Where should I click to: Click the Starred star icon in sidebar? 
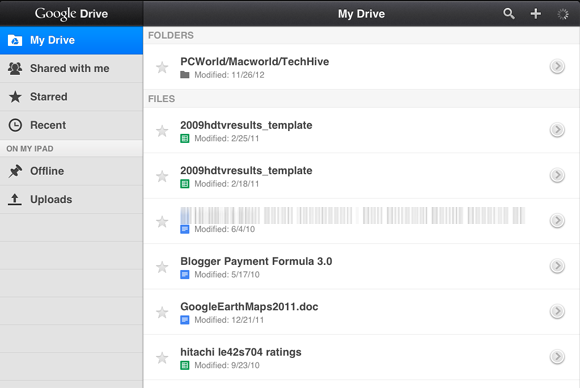tap(15, 97)
